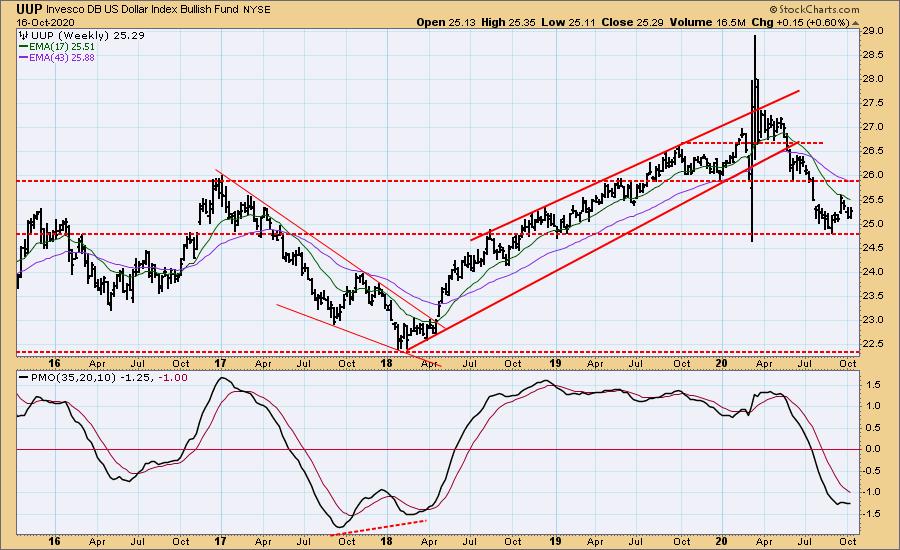
Task: Click the 'PMO(35,20,10) -1.25' legend text
Action: click(92, 378)
